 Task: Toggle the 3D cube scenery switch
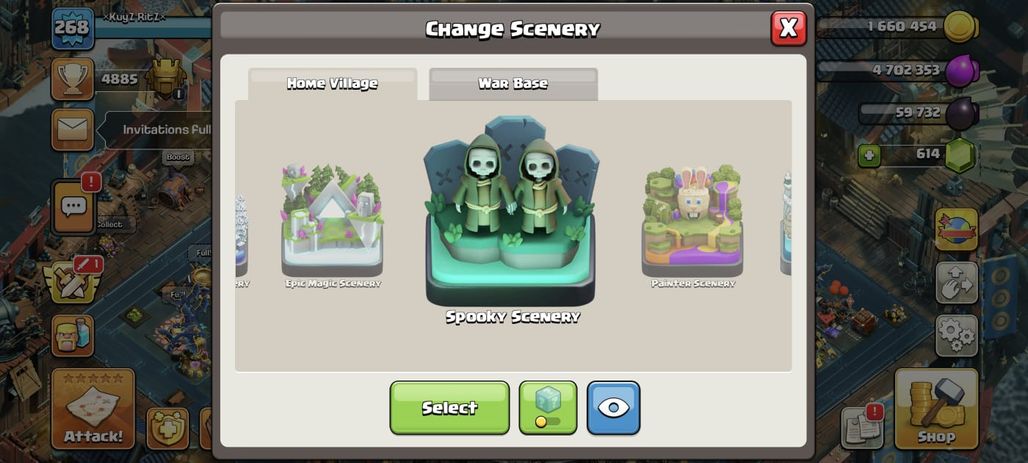548,407
